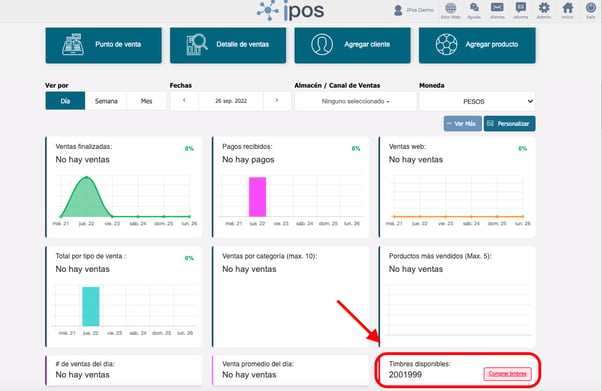
Task: Click the magenta bar in Pagos recibidos chart
Action: [257, 197]
